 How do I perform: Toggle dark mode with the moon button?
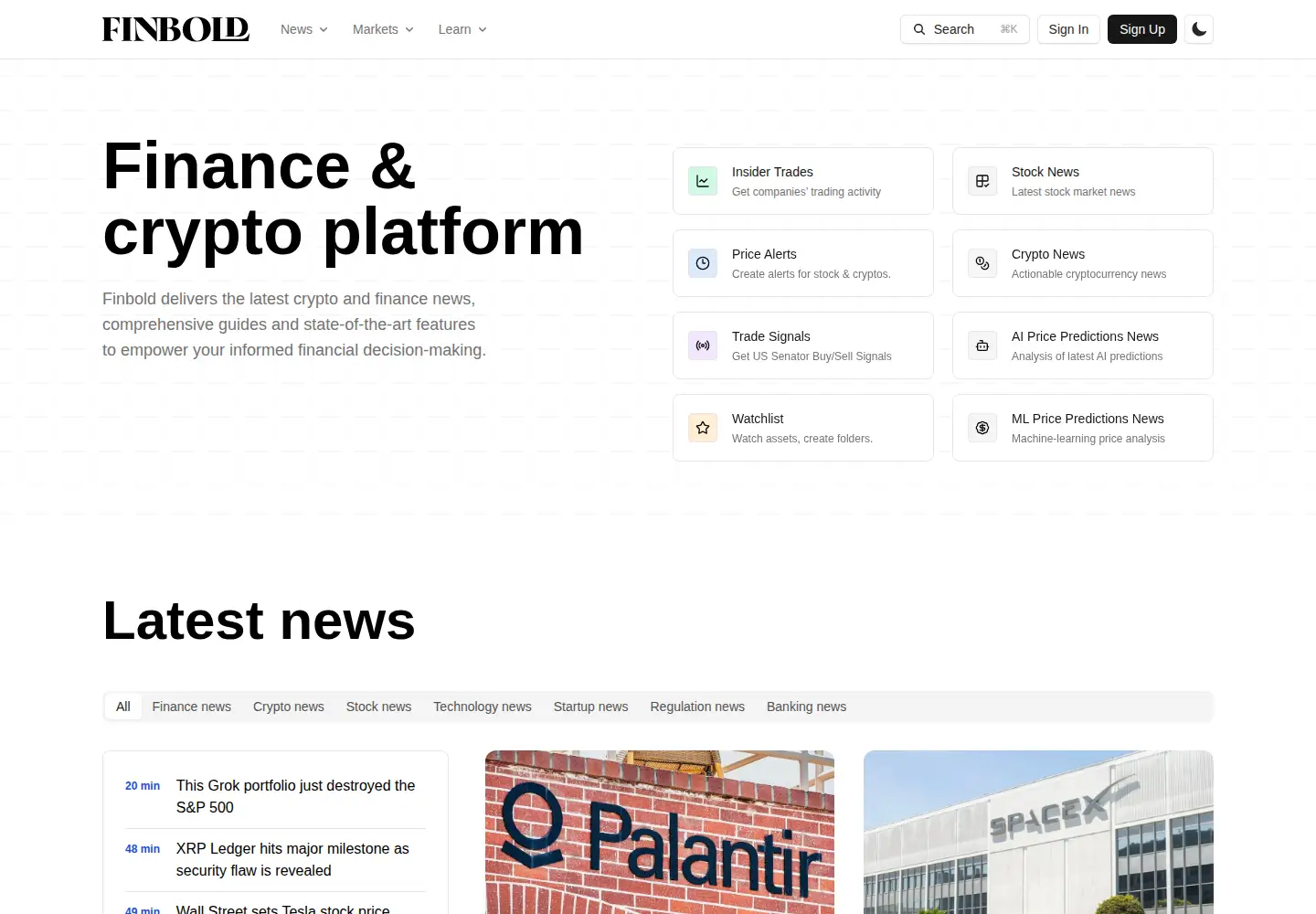(x=1199, y=29)
